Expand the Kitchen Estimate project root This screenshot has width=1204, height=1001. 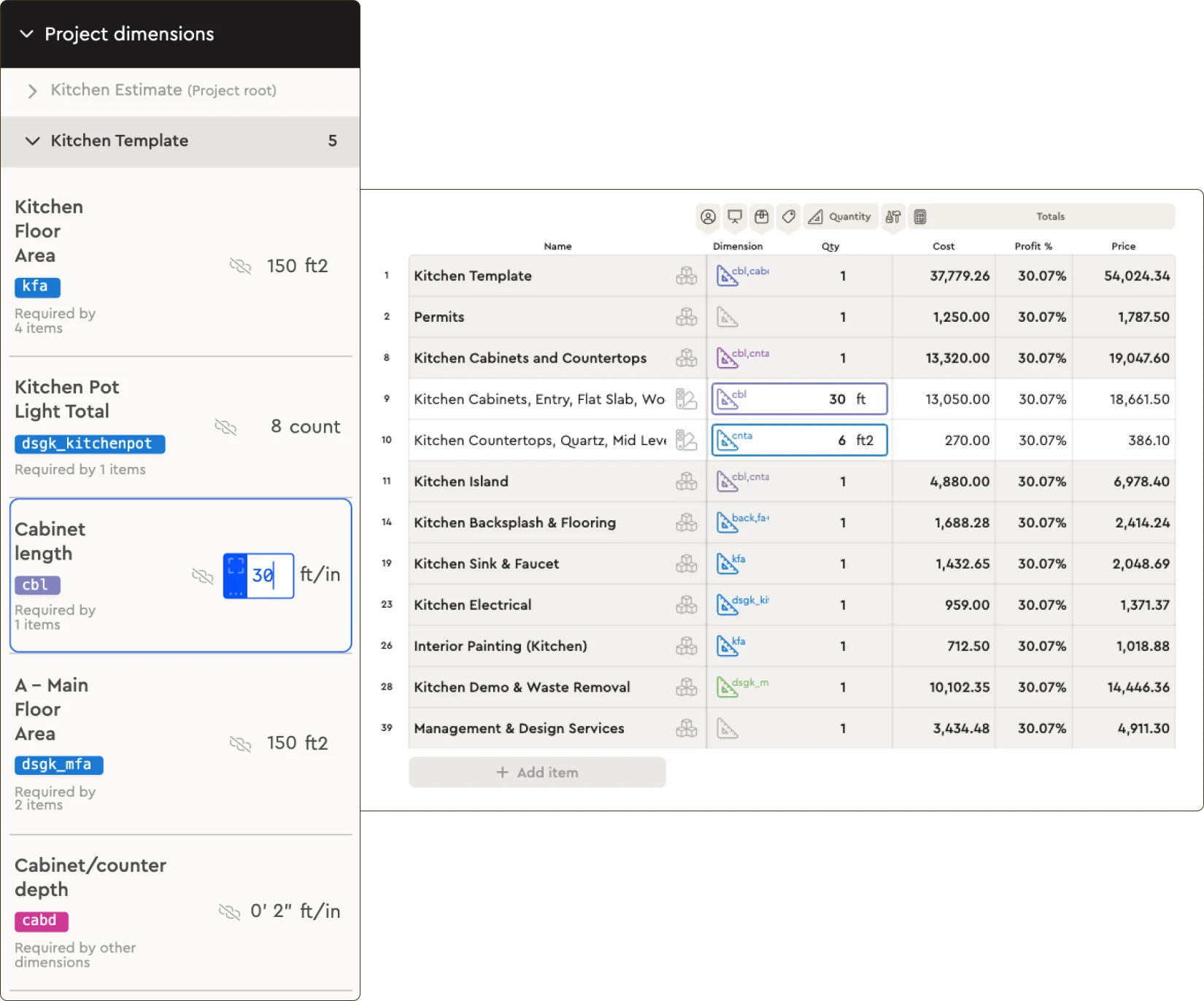pyautogui.click(x=32, y=90)
